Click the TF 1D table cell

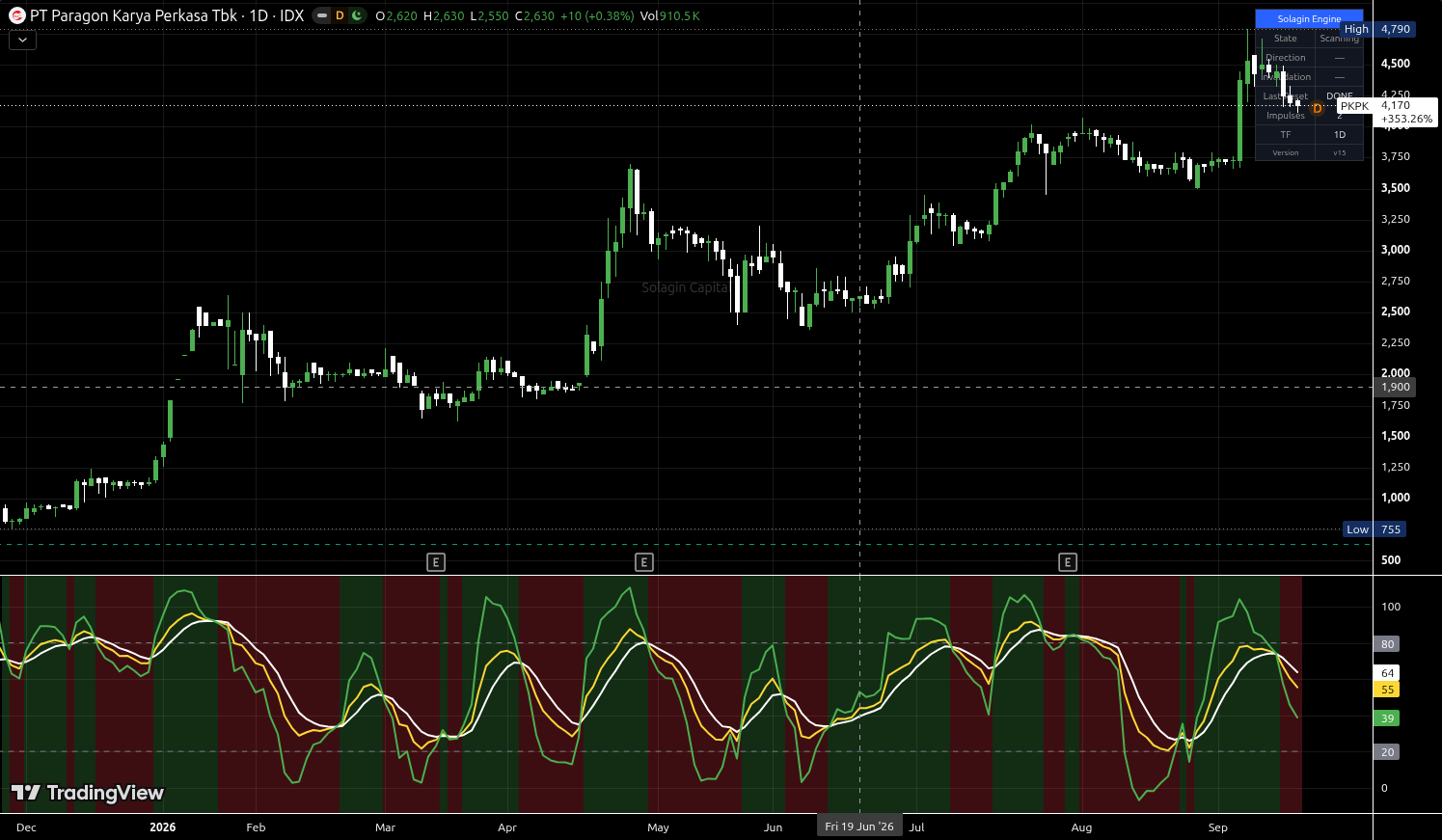coord(1309,135)
